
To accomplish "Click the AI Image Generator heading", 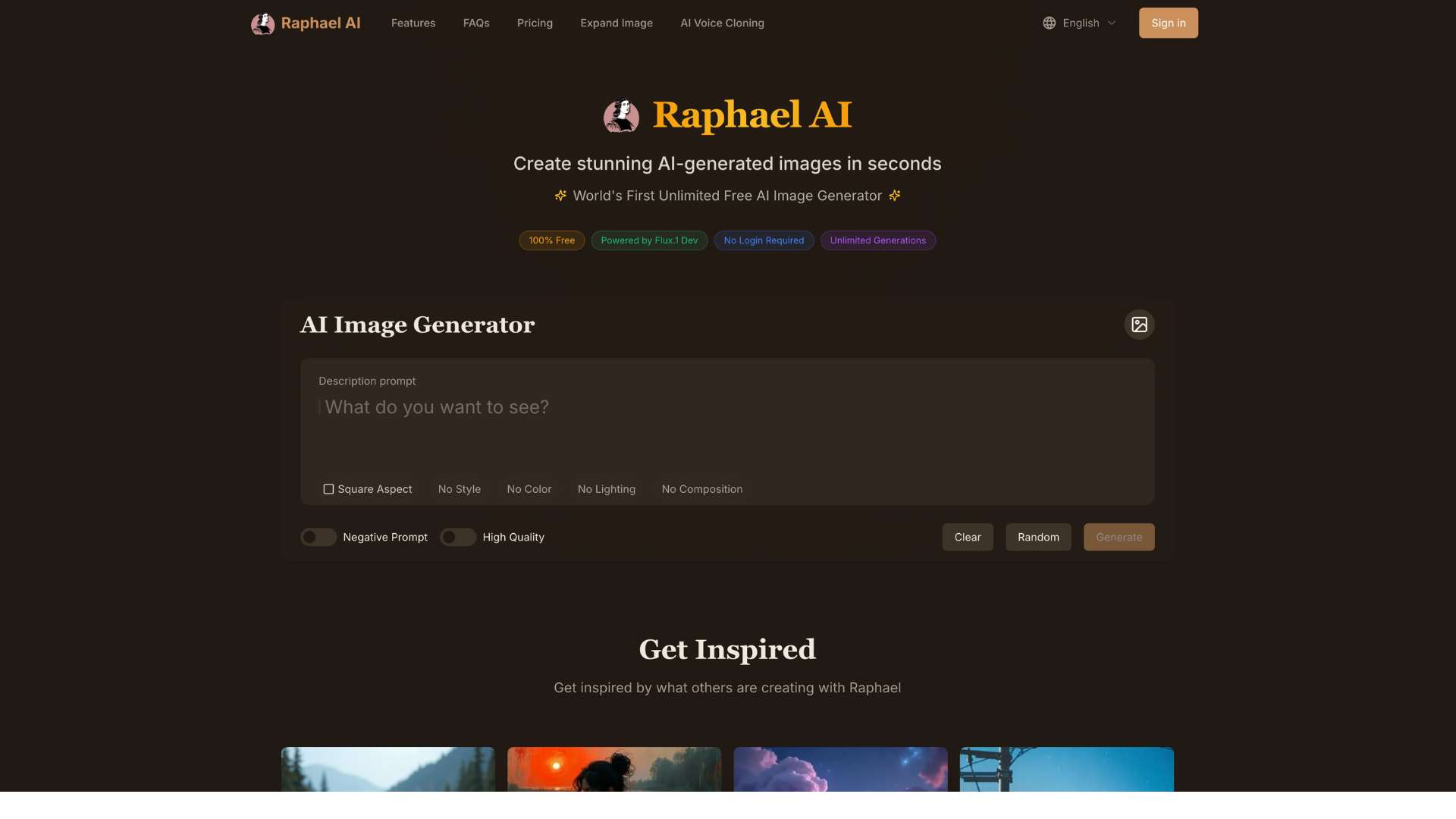I will pyautogui.click(x=417, y=325).
